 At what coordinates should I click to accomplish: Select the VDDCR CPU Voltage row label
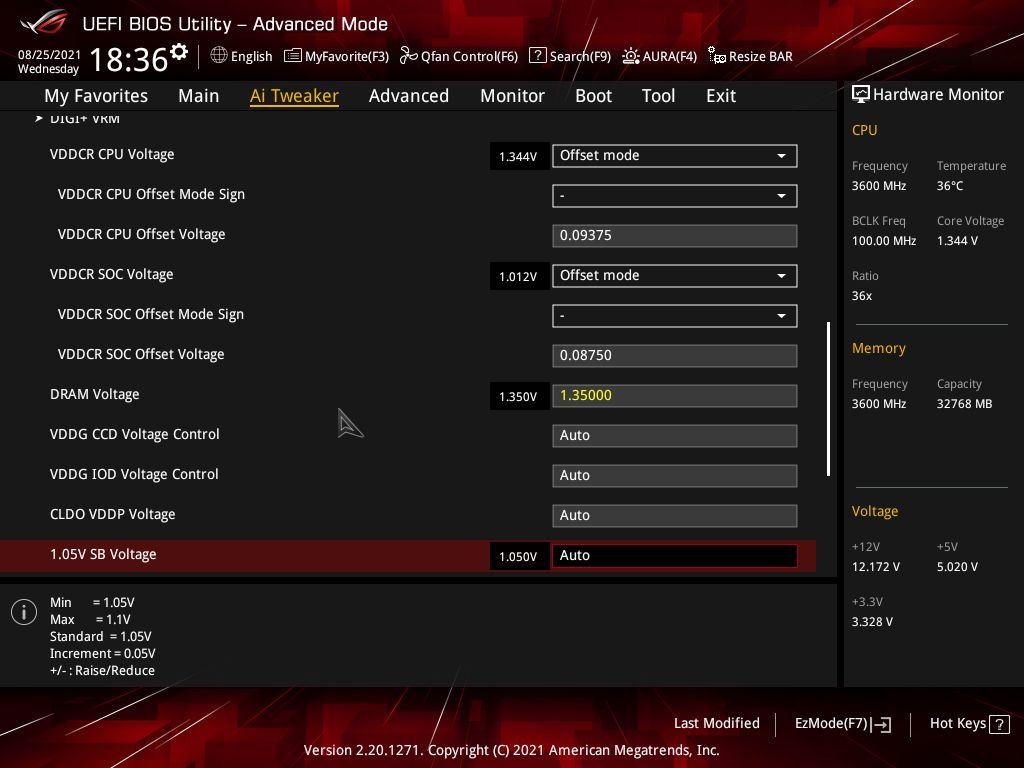click(112, 155)
